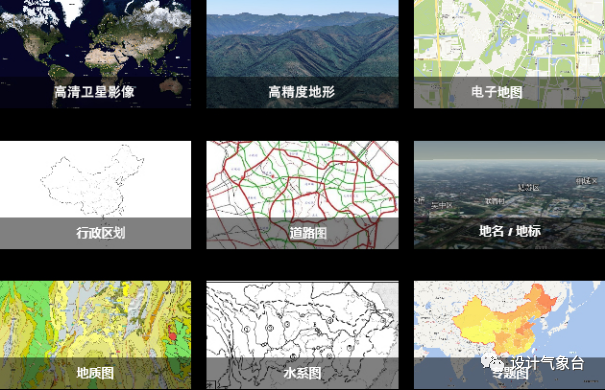Click the 水系图 caption label
Screen dimensions: 605x390
(302, 373)
